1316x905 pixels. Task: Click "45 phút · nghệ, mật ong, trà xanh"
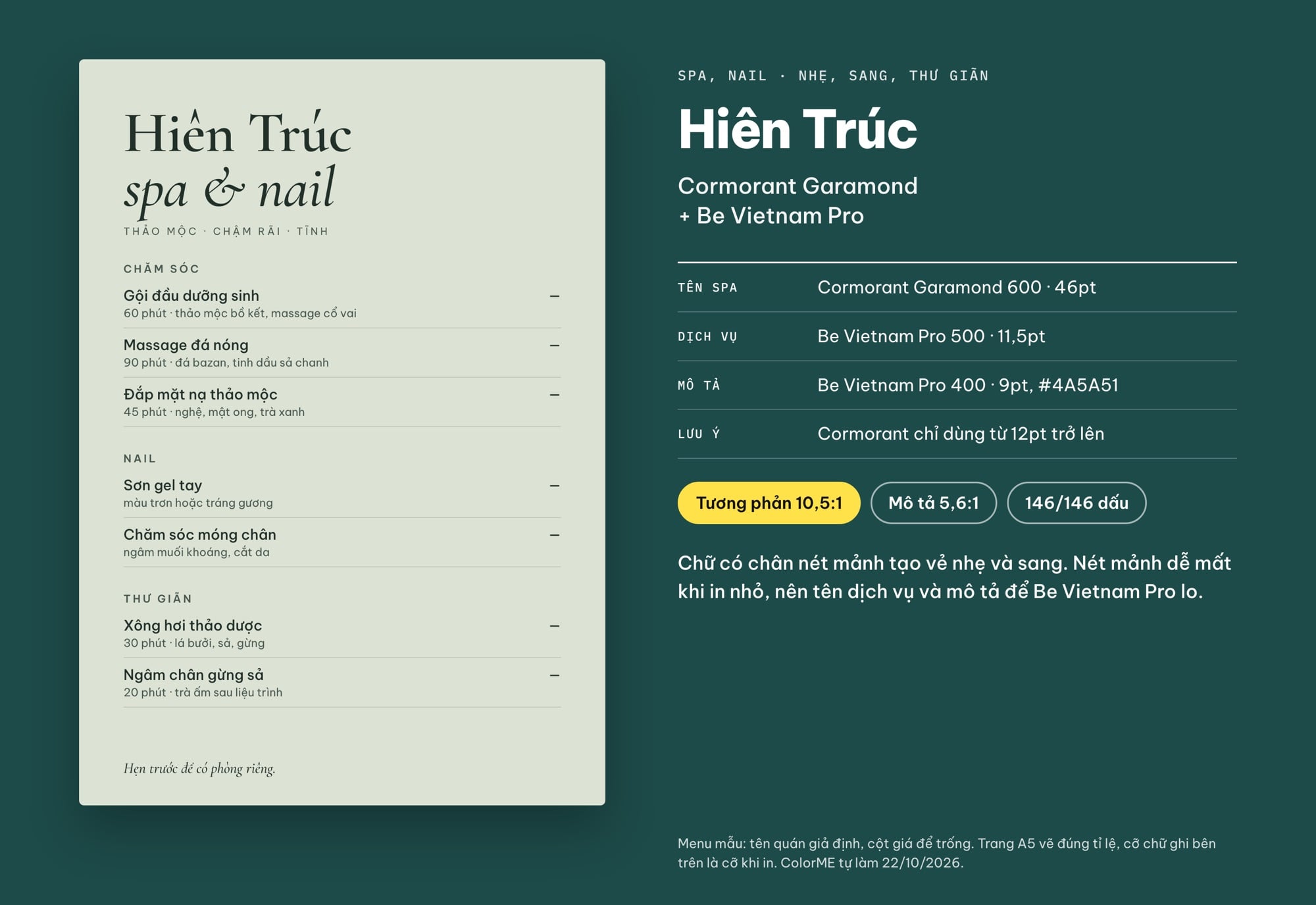214,412
